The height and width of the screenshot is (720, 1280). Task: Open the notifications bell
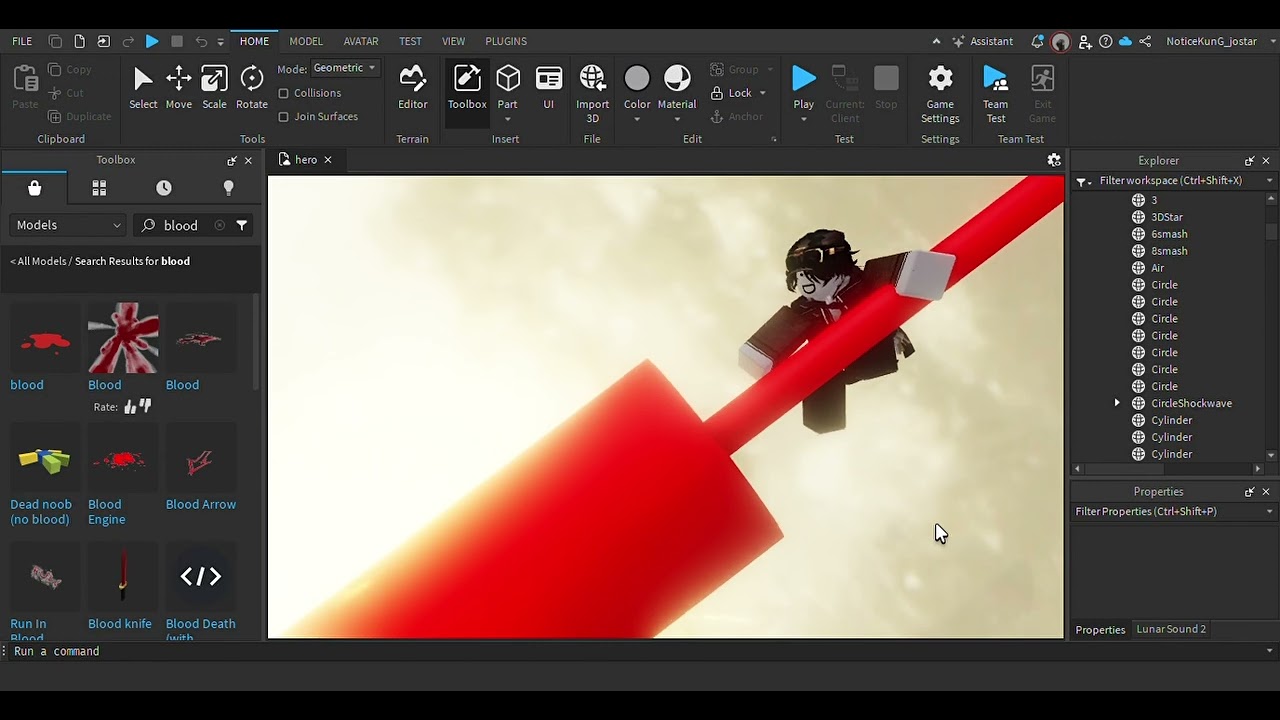pyautogui.click(x=1037, y=41)
